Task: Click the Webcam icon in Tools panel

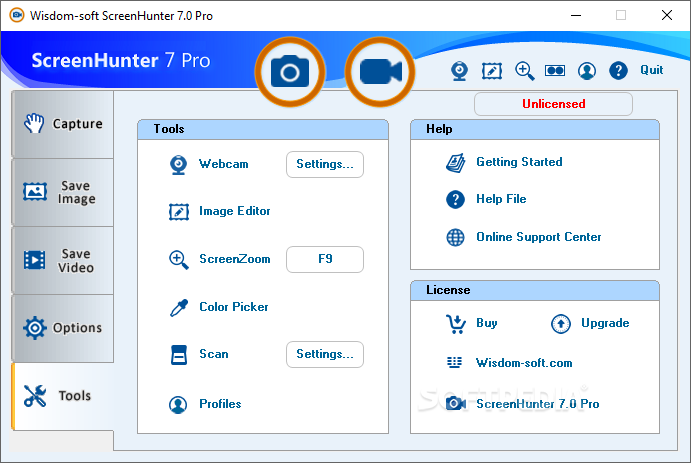Action: (x=178, y=165)
